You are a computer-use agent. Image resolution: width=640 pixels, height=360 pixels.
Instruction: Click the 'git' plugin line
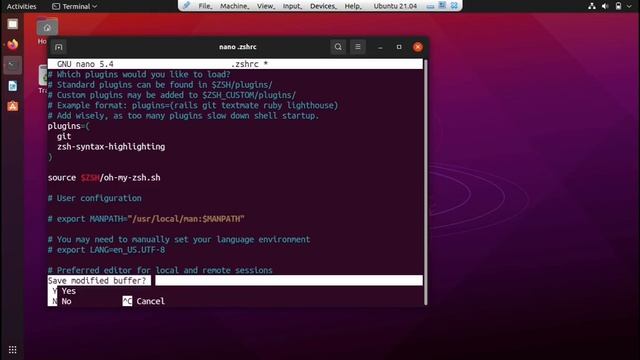(x=64, y=136)
